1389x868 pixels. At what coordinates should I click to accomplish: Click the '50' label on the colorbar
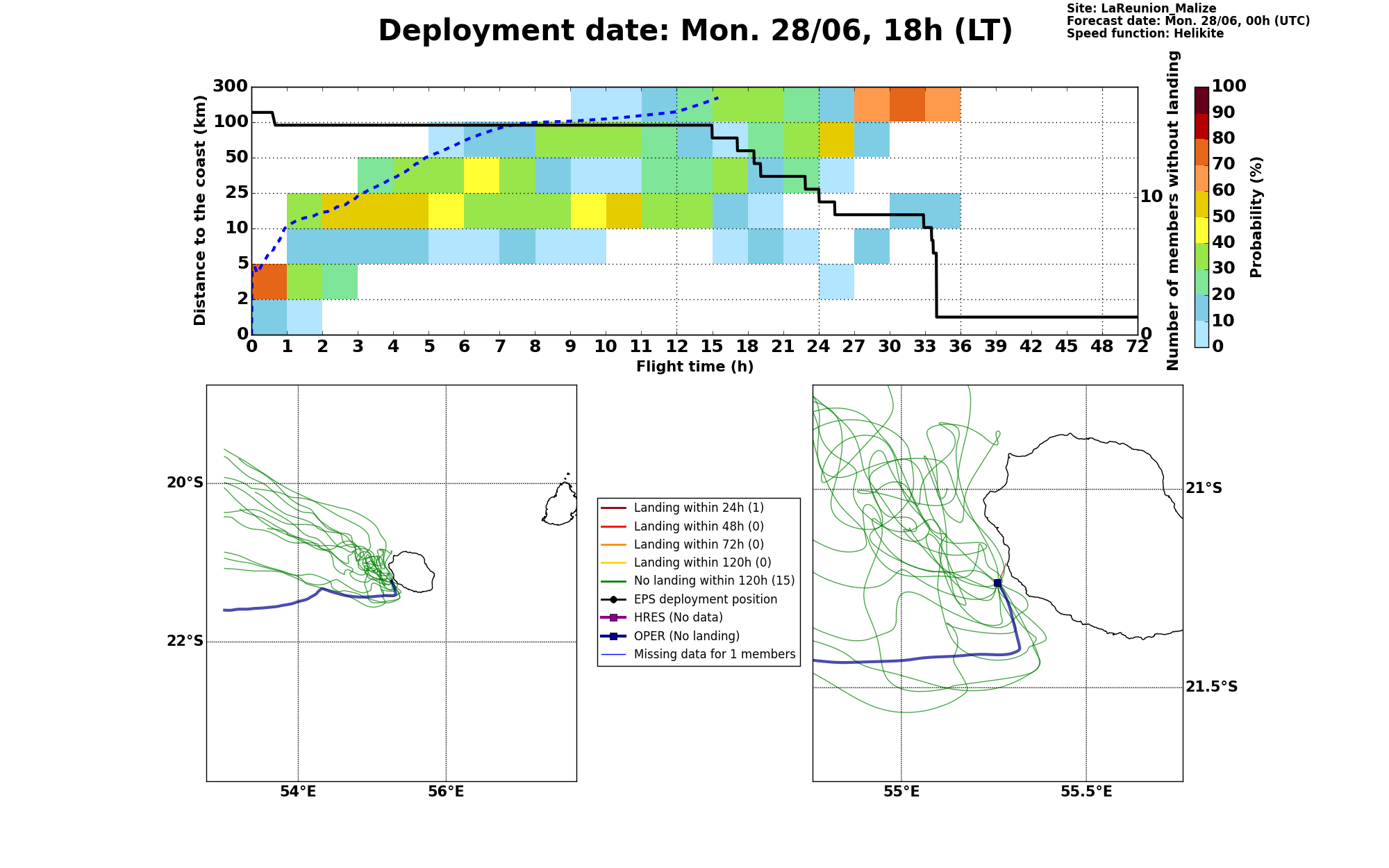tap(1223, 217)
